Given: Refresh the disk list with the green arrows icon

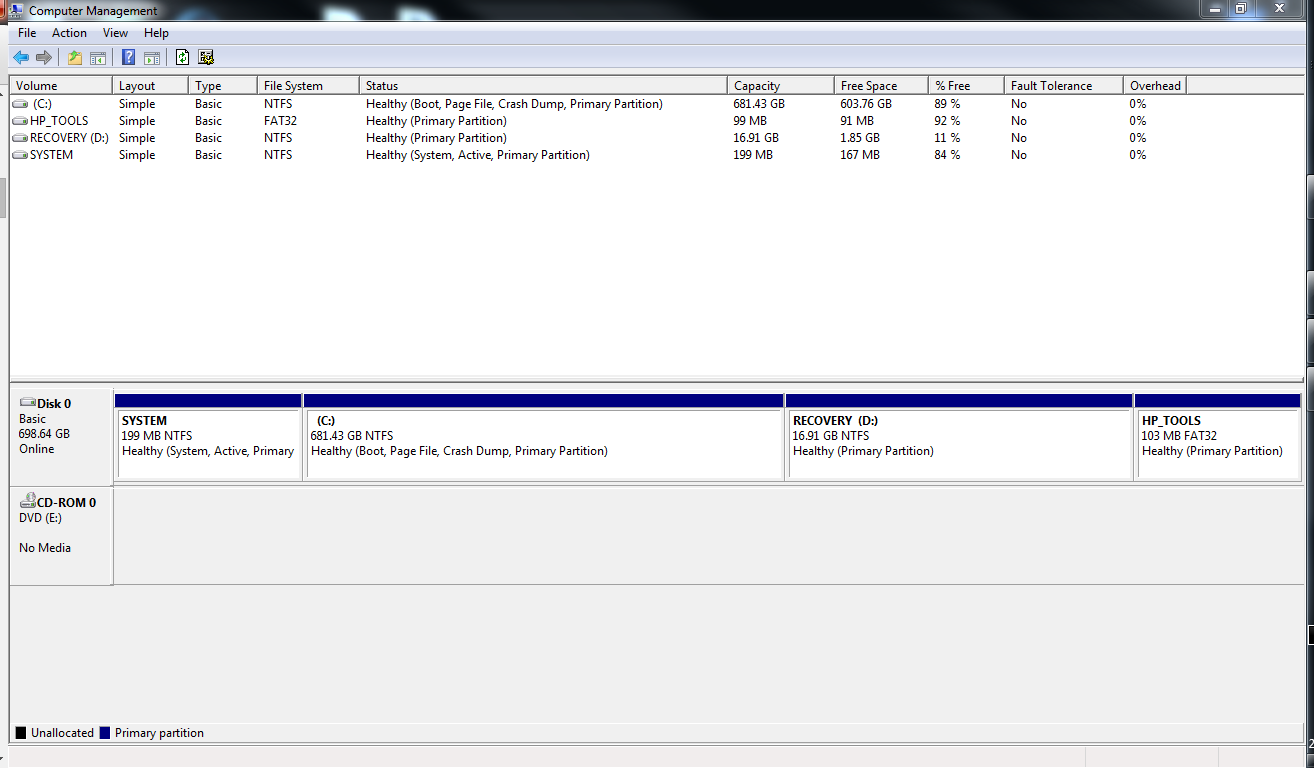Looking at the screenshot, I should click(x=182, y=57).
